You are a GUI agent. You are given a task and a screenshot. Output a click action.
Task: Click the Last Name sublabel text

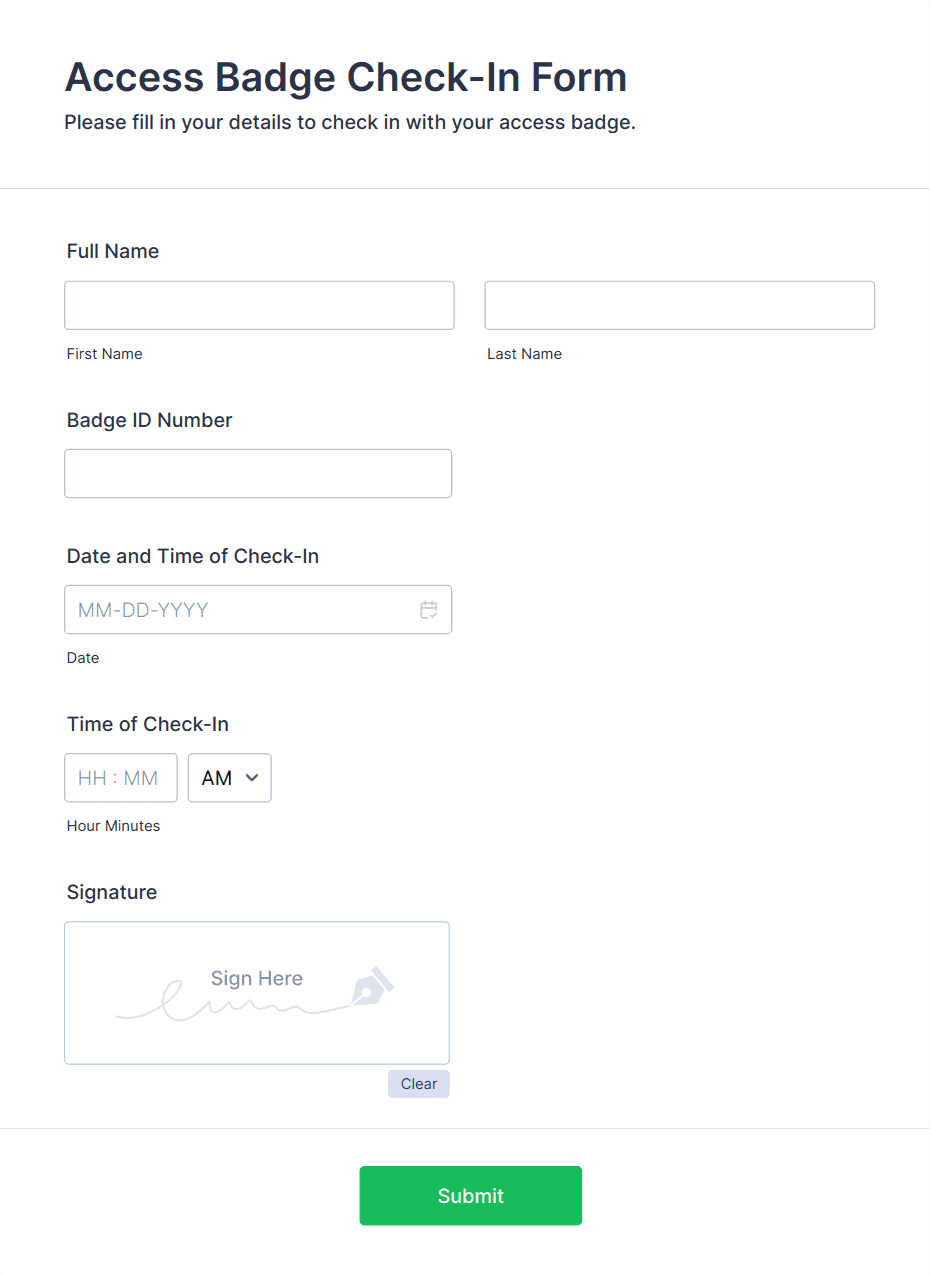click(x=524, y=354)
